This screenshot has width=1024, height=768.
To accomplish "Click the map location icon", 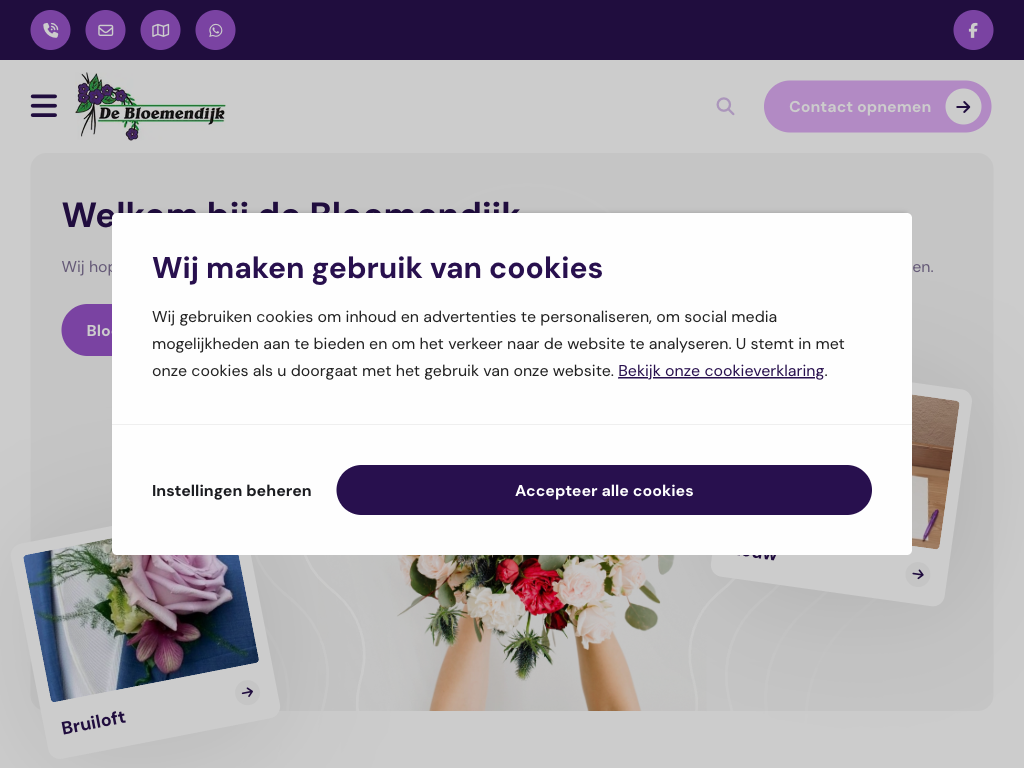I will (x=160, y=30).
